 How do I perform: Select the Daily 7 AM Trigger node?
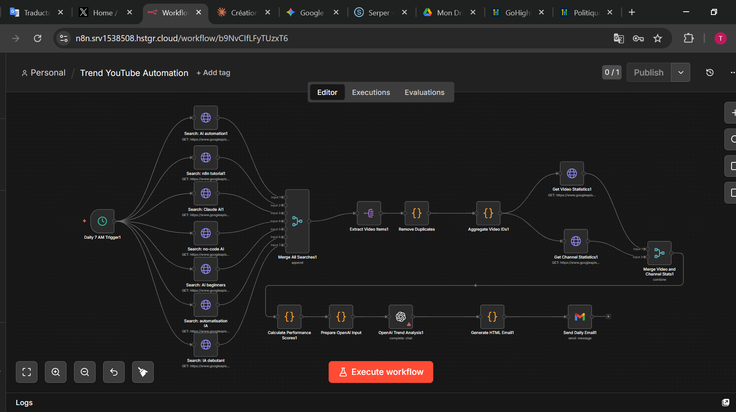pyautogui.click(x=102, y=221)
